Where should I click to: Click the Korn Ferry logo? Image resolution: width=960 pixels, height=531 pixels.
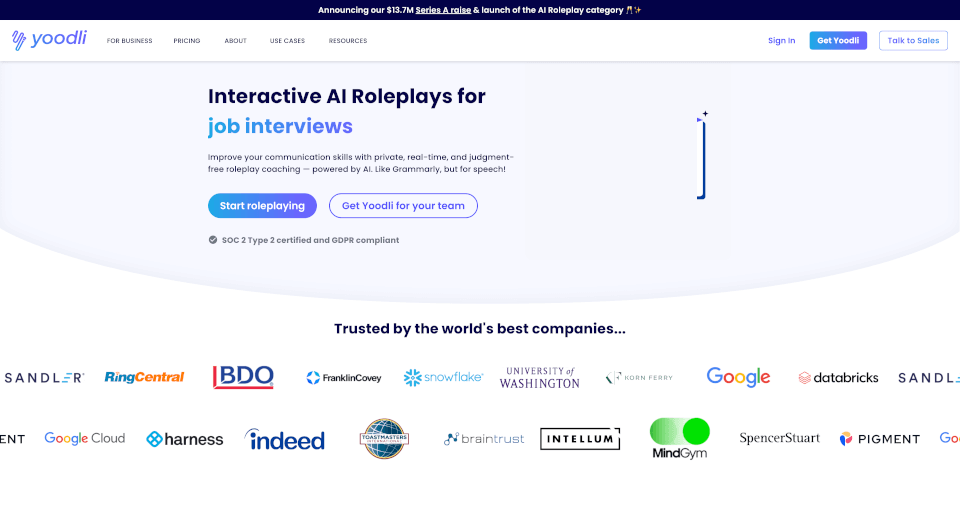[639, 377]
